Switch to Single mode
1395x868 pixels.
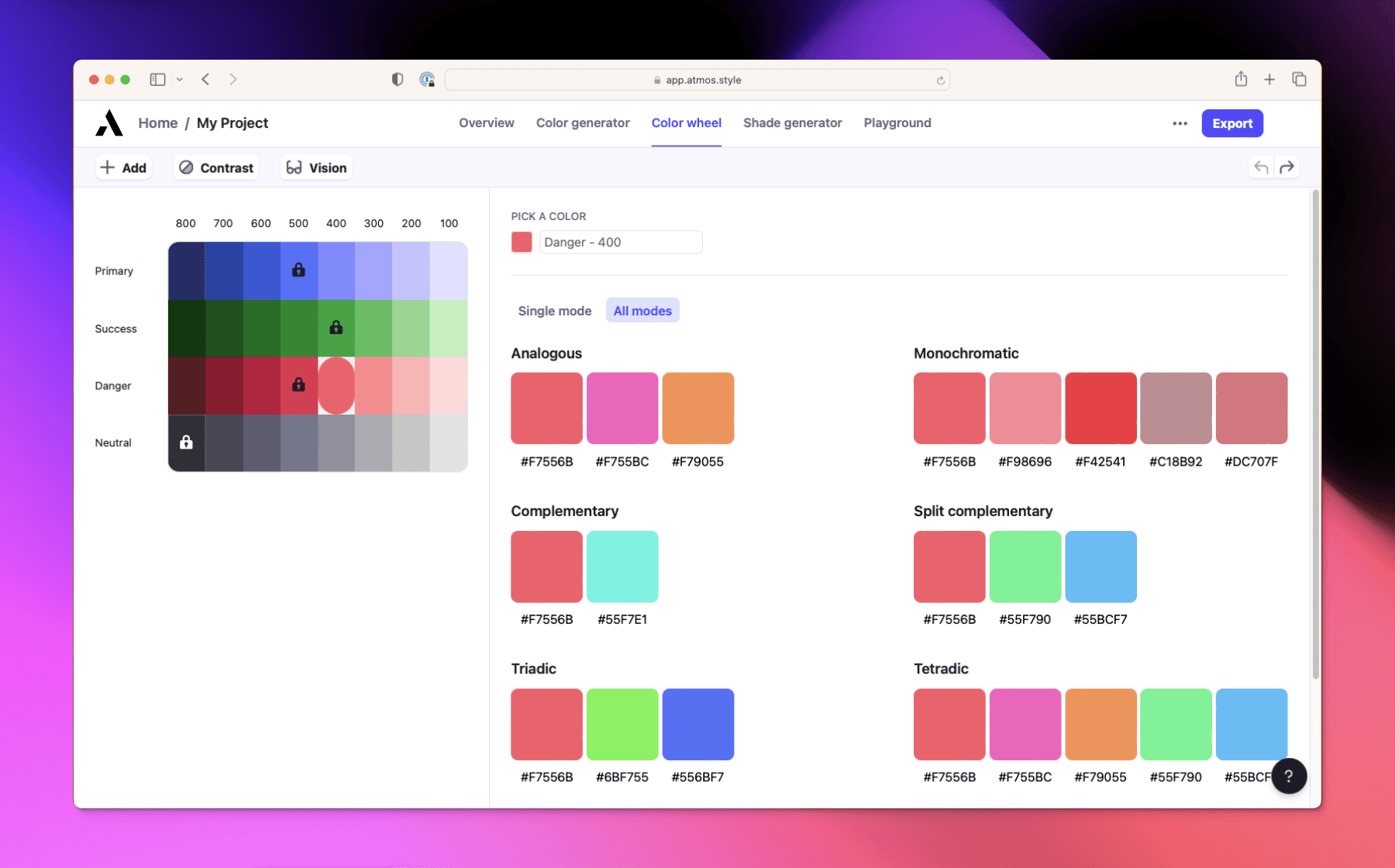point(554,310)
